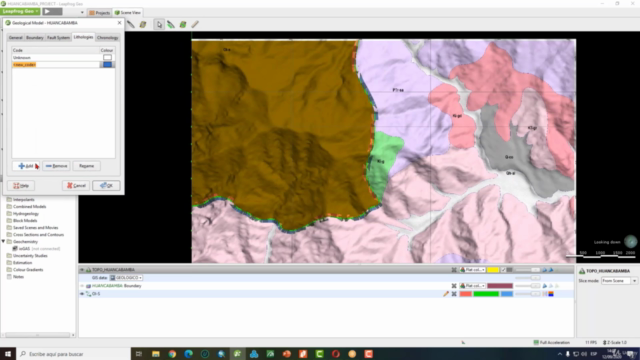
Task: Click the Remove lithology button
Action: [56, 166]
